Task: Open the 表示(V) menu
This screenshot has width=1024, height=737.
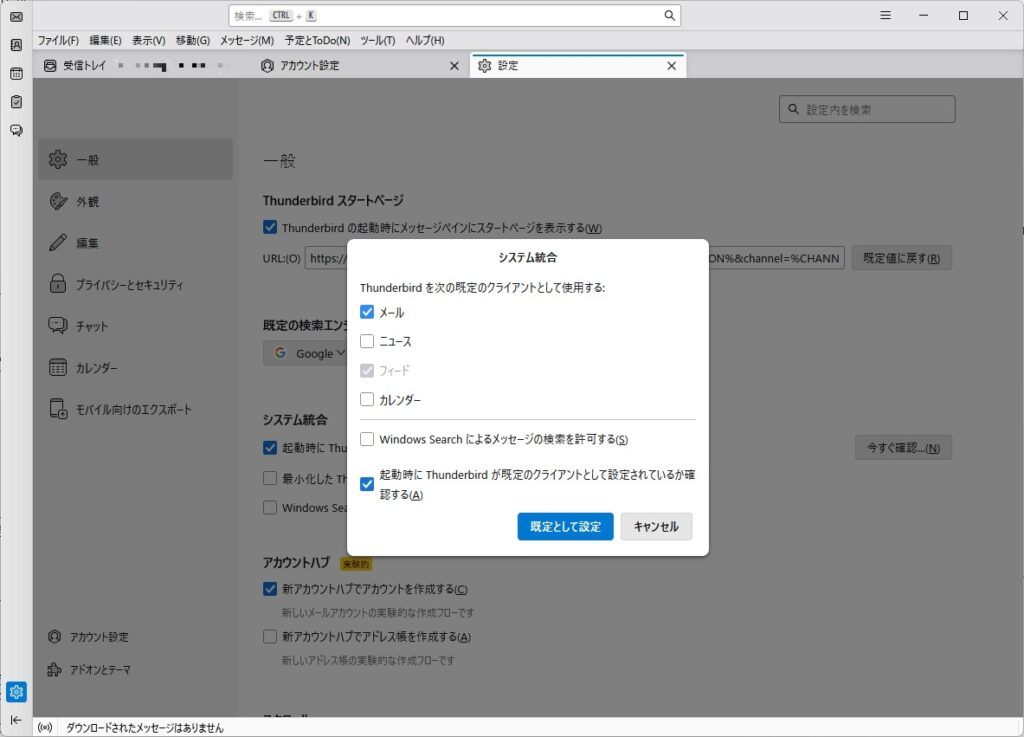Action: [148, 40]
